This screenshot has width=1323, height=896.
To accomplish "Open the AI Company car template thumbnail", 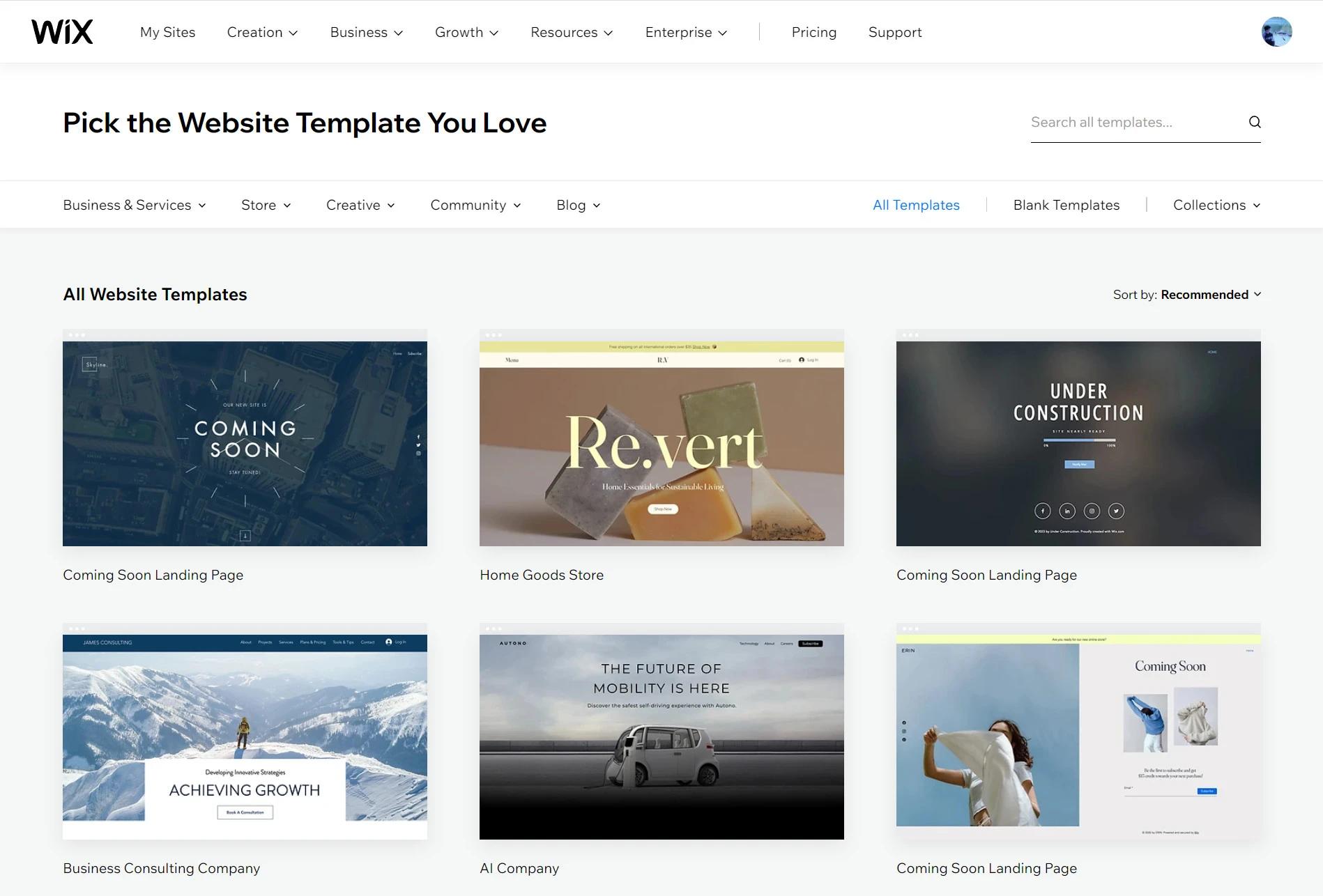I will click(661, 736).
